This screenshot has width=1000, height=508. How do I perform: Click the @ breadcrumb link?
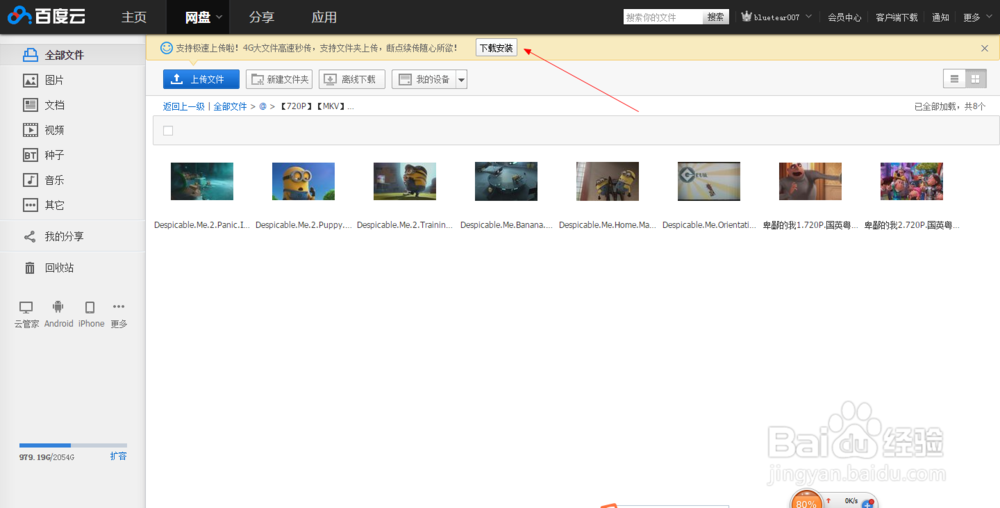[x=262, y=106]
